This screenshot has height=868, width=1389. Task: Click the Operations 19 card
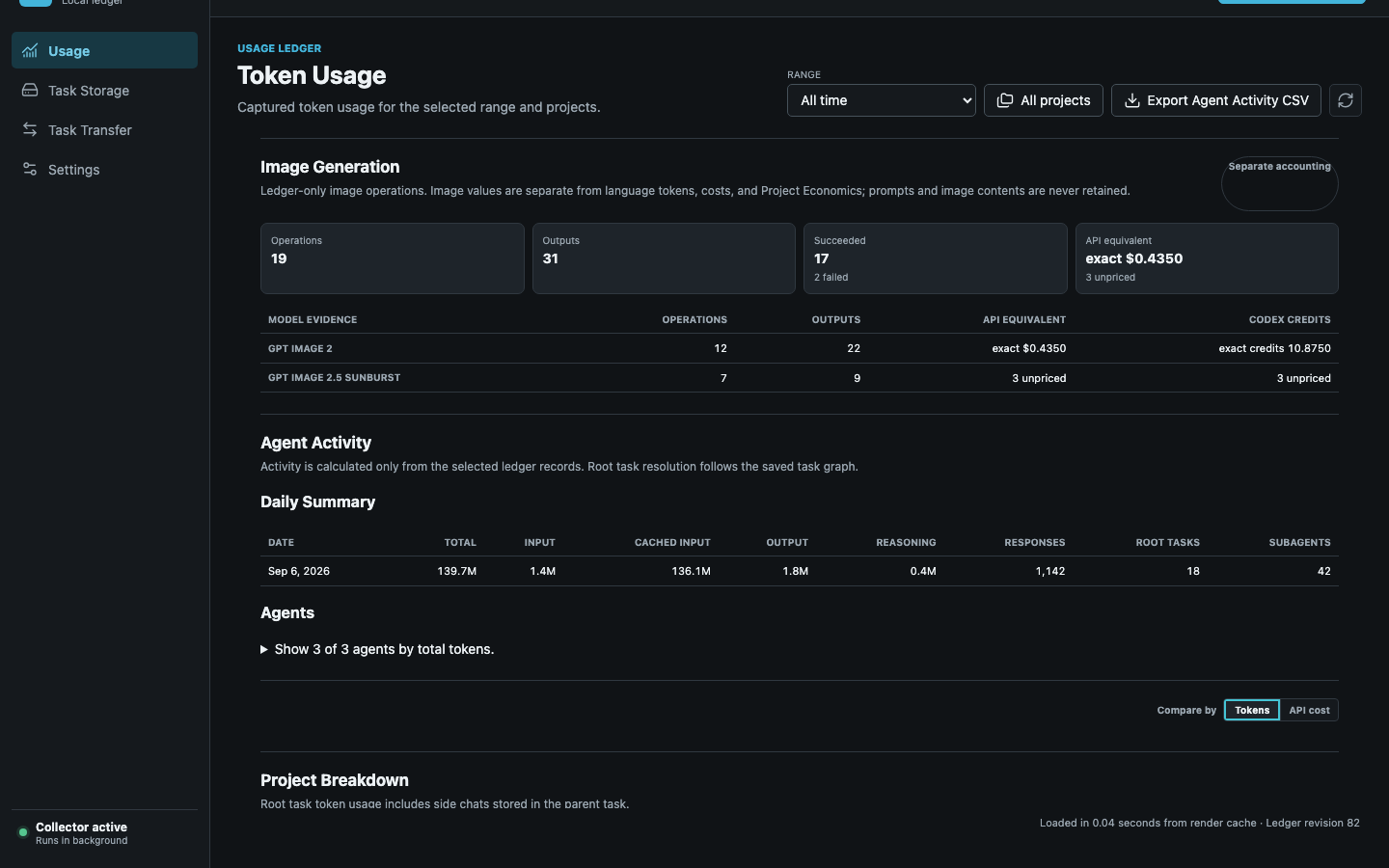pyautogui.click(x=393, y=258)
